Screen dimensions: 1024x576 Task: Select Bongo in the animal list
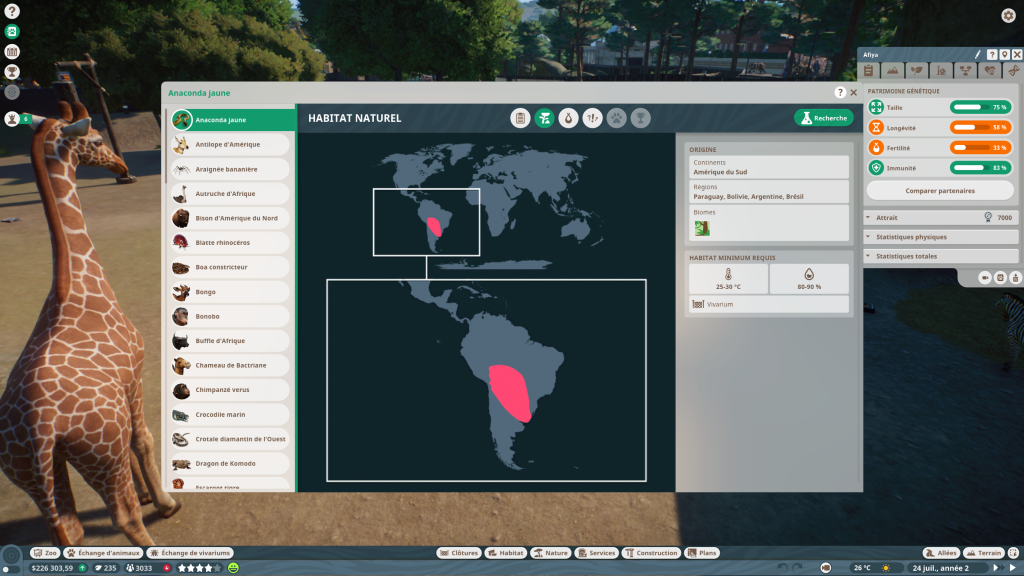230,292
